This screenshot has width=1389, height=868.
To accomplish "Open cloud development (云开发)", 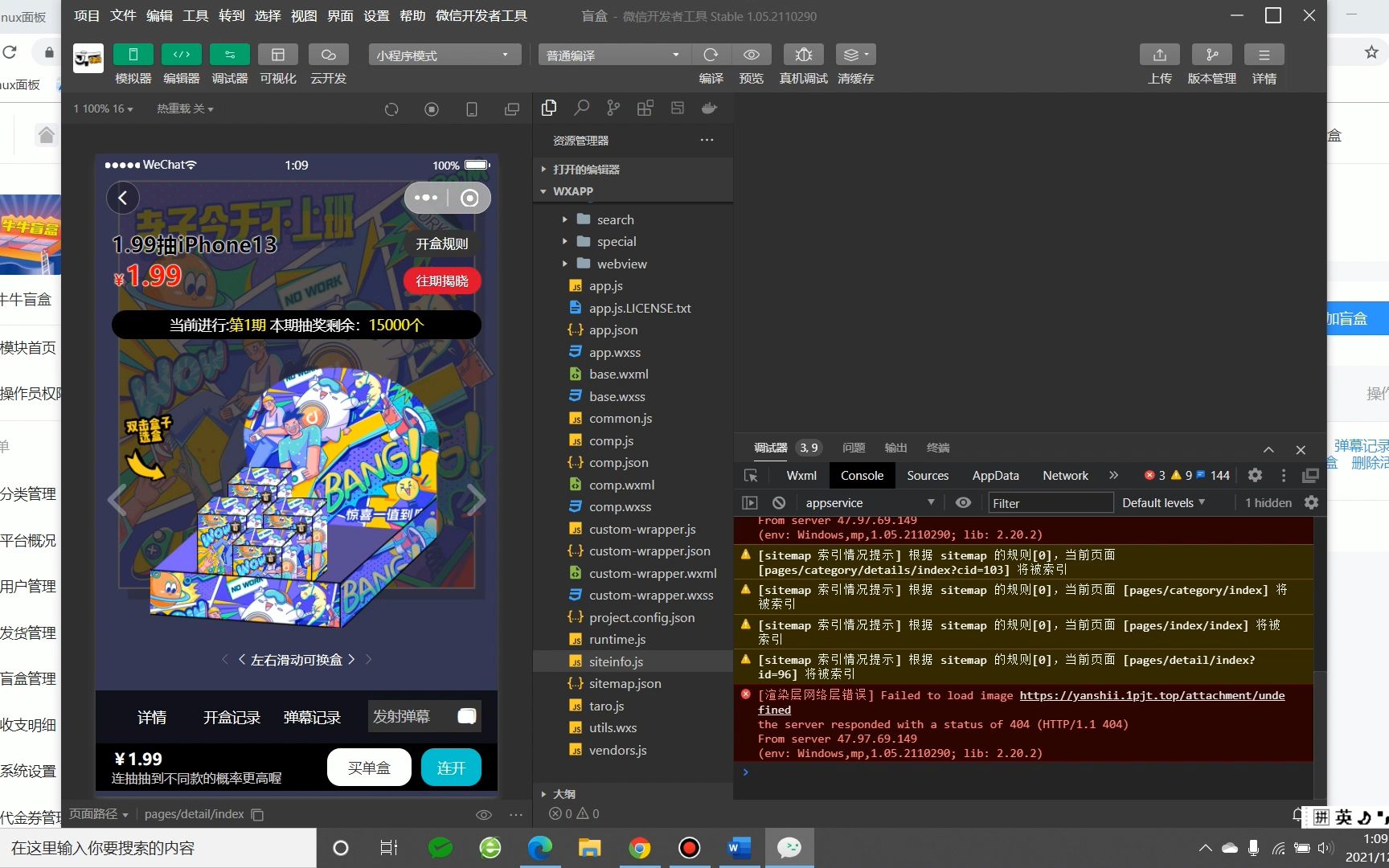I will [x=328, y=55].
